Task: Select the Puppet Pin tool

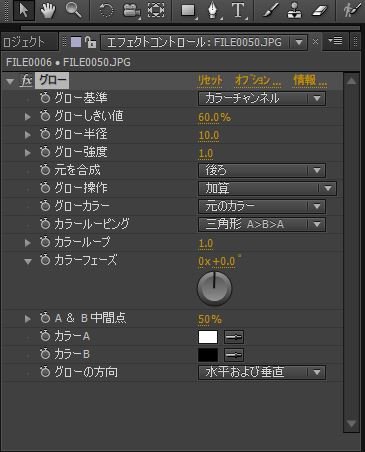Action: pyautogui.click(x=353, y=10)
